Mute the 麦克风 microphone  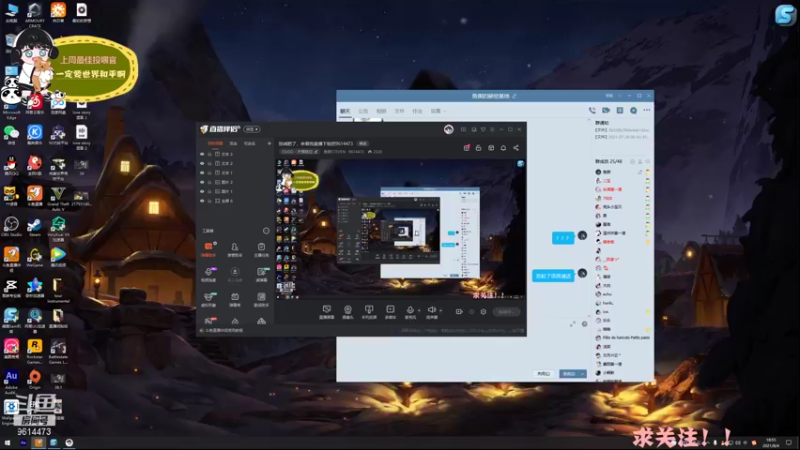coord(410,312)
